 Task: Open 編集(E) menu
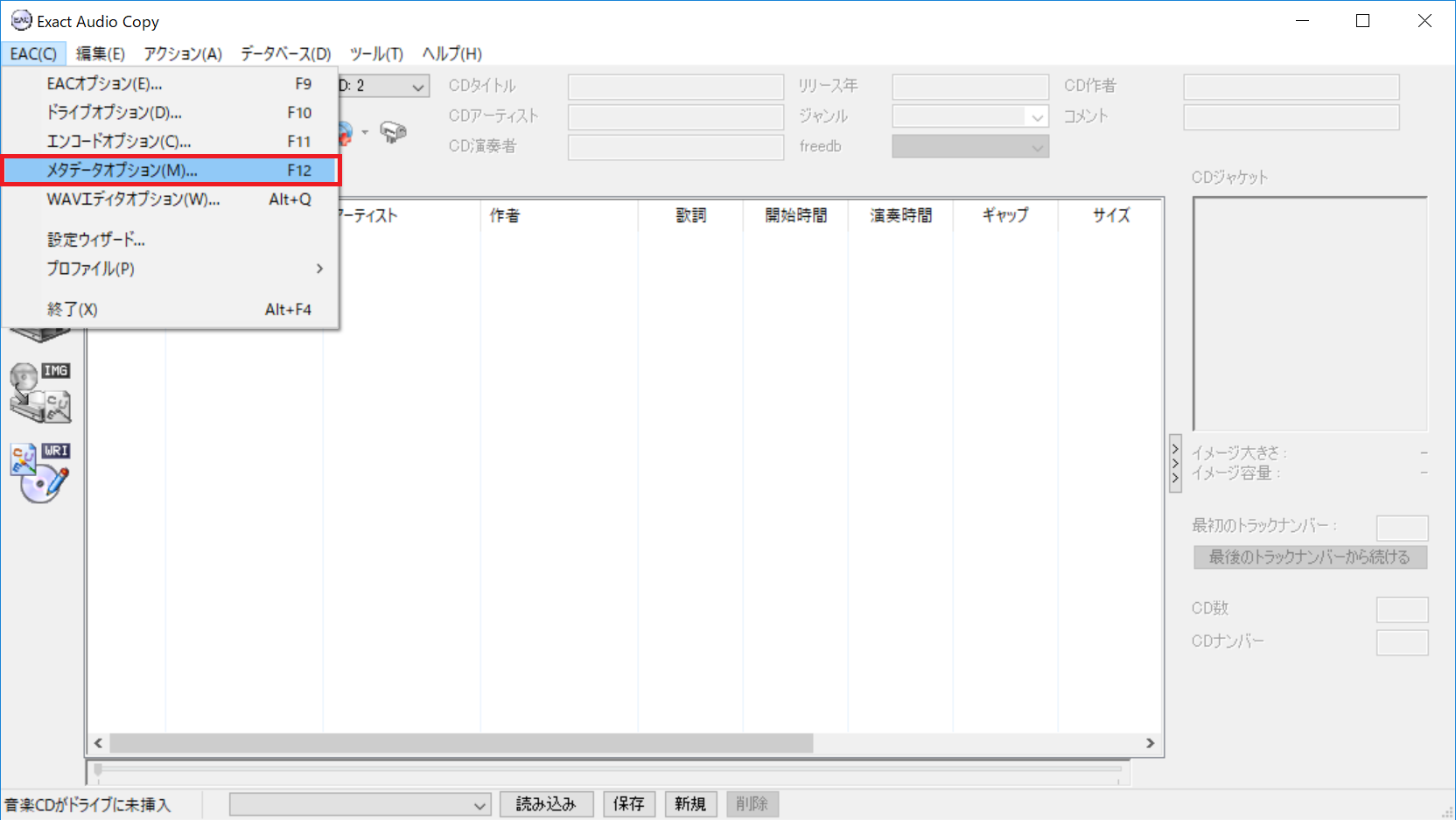(100, 53)
